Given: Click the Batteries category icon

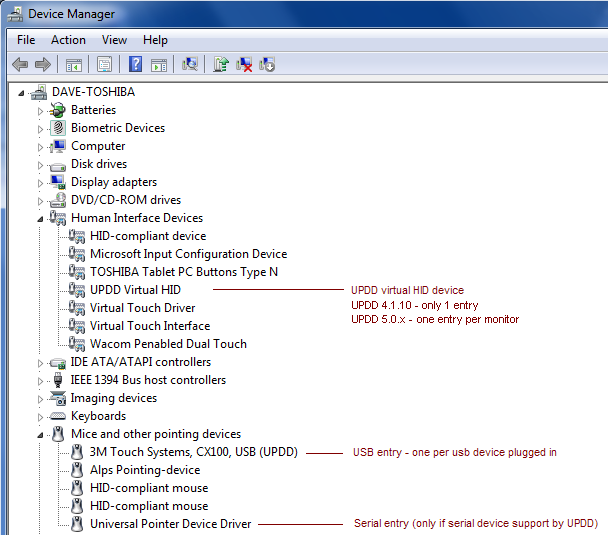Looking at the screenshot, I should (x=58, y=110).
